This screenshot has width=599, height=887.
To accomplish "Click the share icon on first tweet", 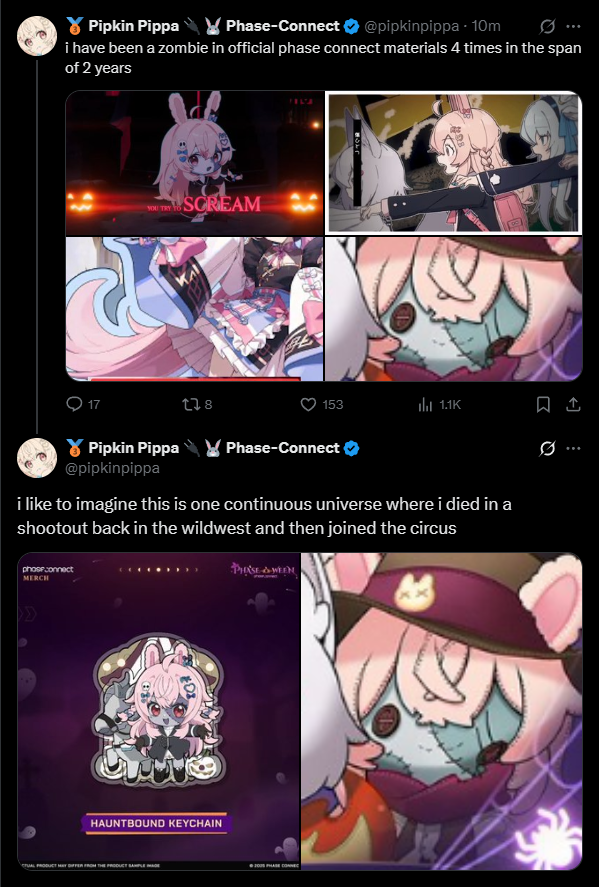I will [x=573, y=404].
